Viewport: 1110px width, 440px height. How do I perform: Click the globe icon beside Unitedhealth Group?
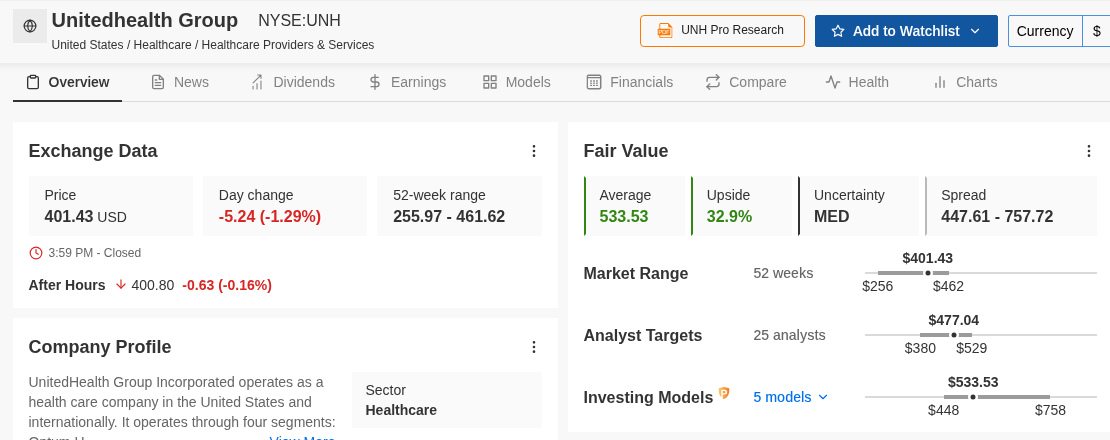point(30,26)
